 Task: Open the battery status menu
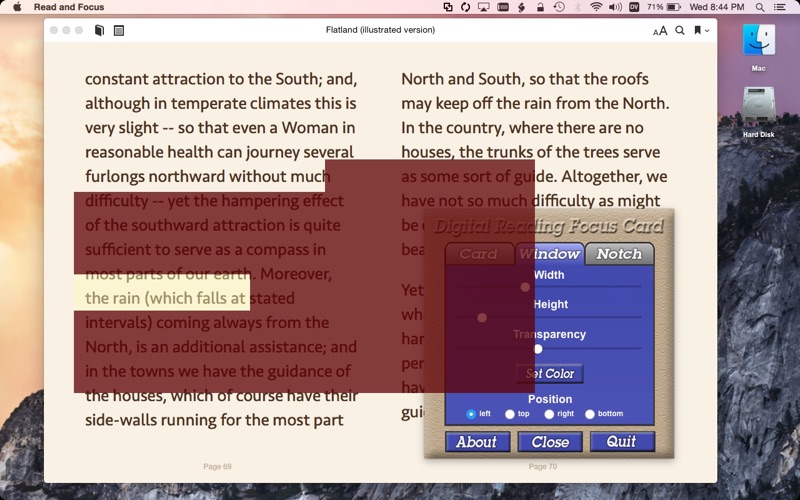(x=664, y=7)
